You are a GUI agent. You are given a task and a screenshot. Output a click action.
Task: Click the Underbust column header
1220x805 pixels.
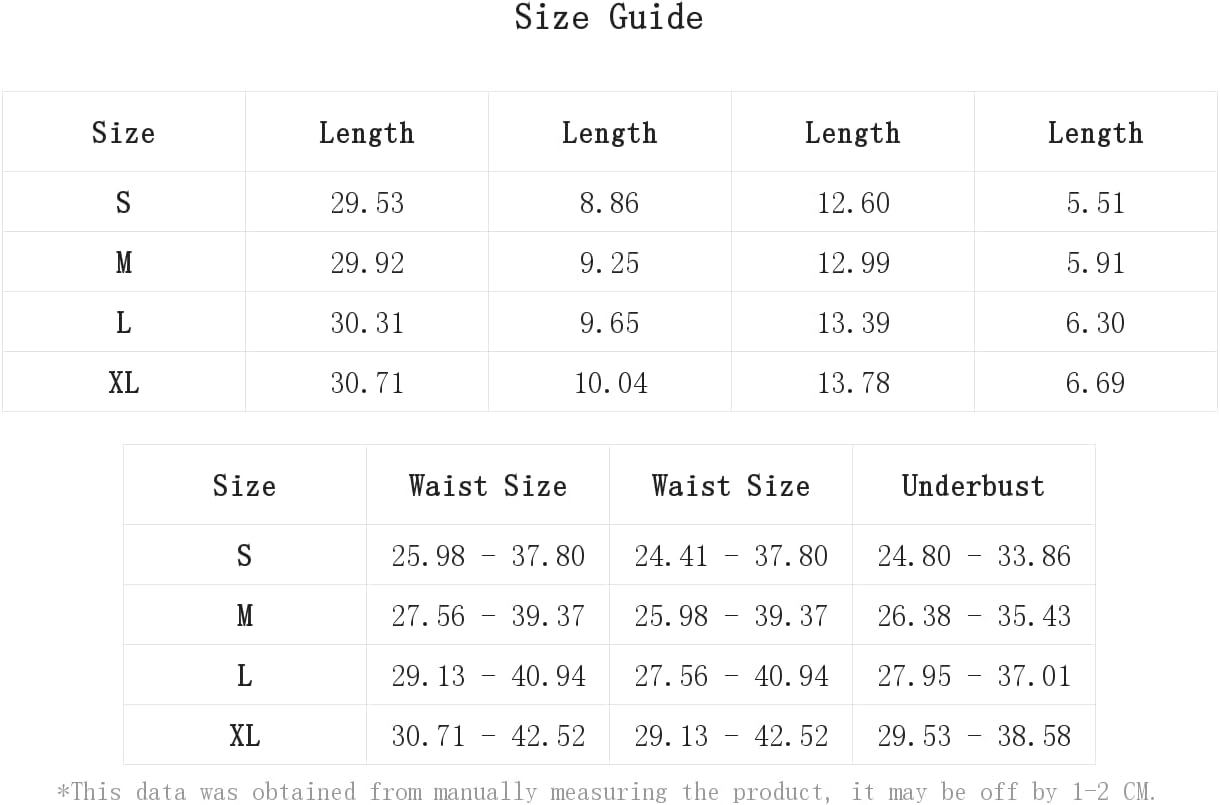[x=973, y=486]
